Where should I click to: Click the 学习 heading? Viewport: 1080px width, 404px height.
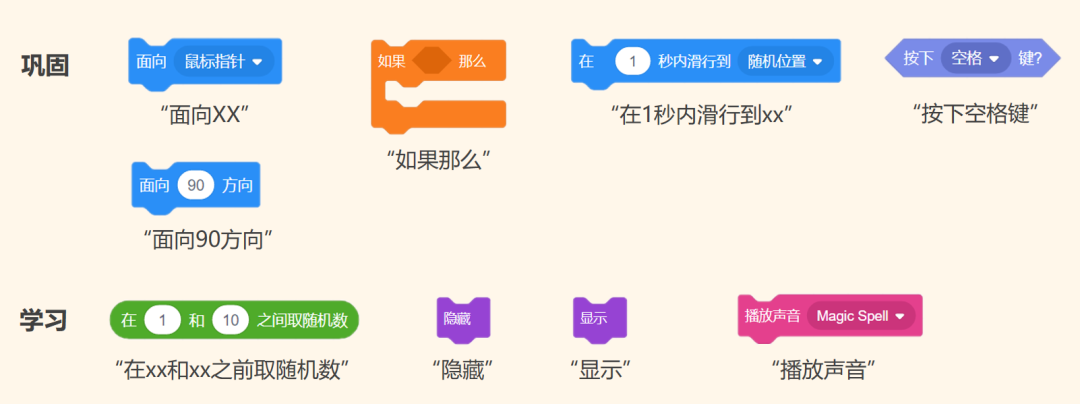pos(43,321)
